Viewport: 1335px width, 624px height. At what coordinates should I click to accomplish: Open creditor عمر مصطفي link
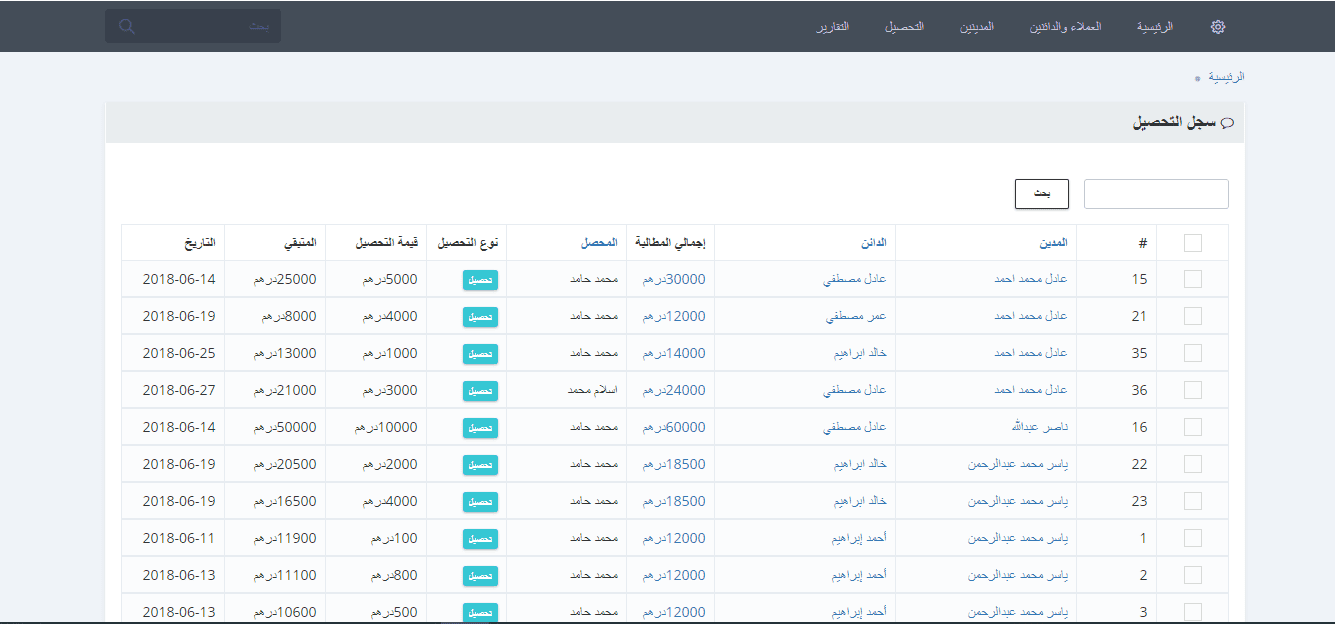pyautogui.click(x=855, y=317)
